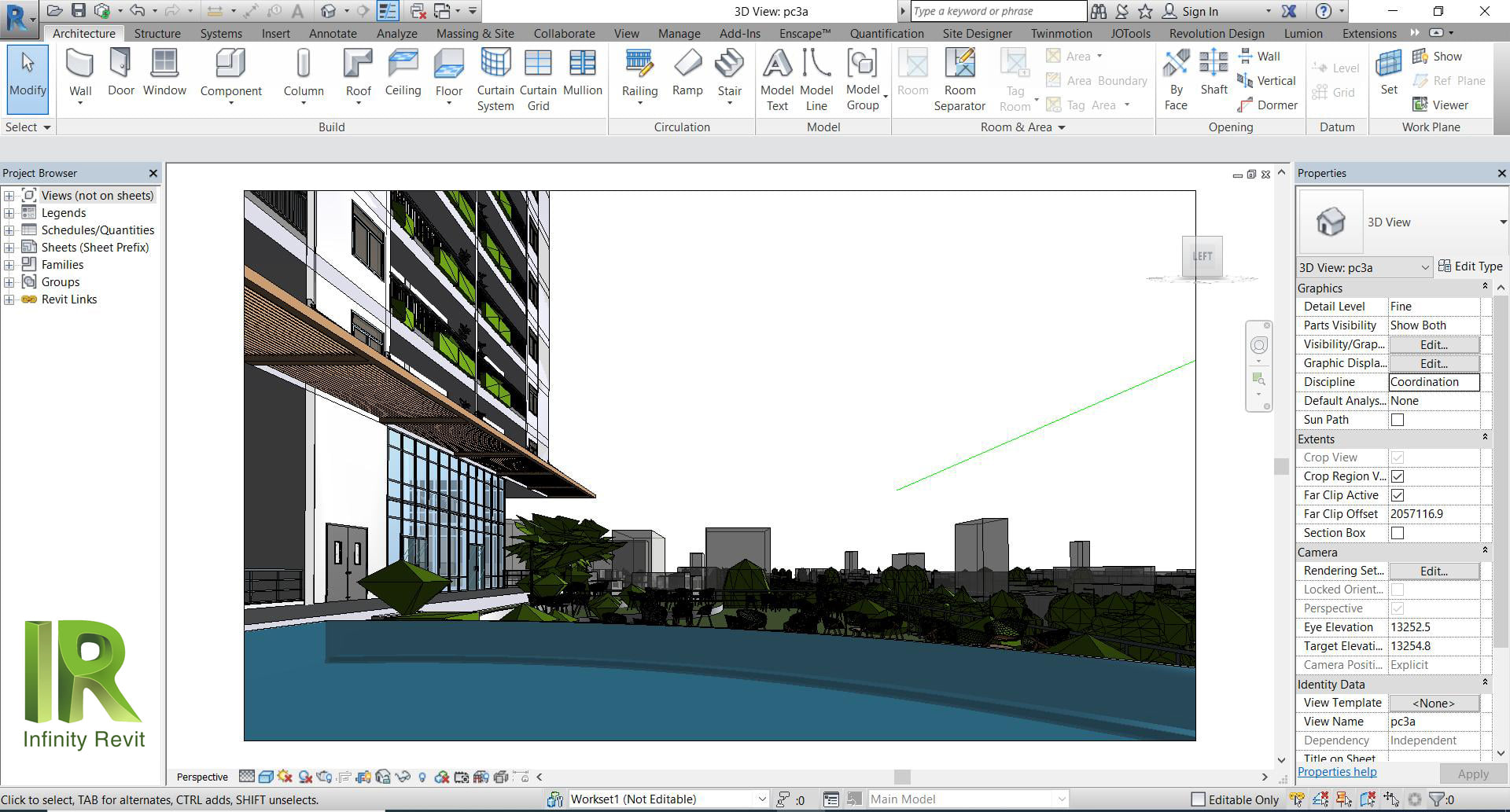Switch to the Annotate ribbon tab
The width and height of the screenshot is (1510, 812).
(x=333, y=34)
